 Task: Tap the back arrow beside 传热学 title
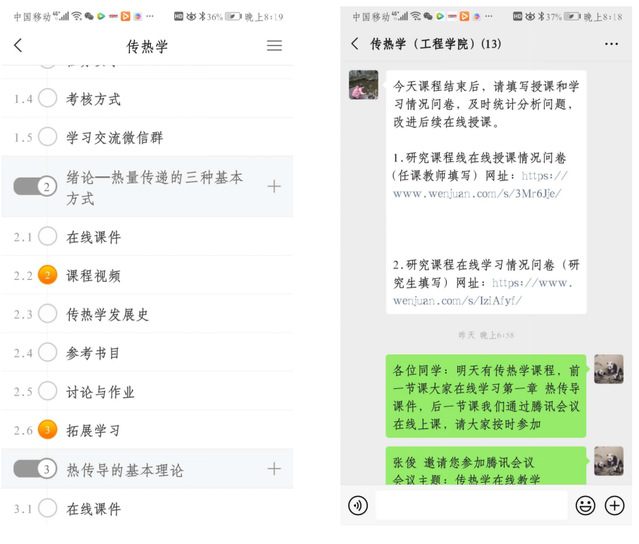click(x=18, y=45)
